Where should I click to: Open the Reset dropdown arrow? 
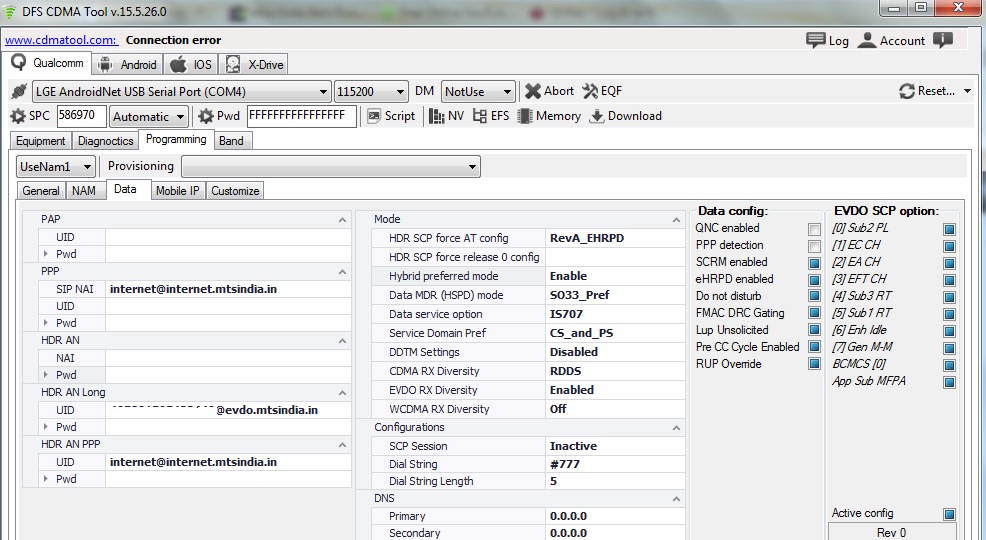967,91
